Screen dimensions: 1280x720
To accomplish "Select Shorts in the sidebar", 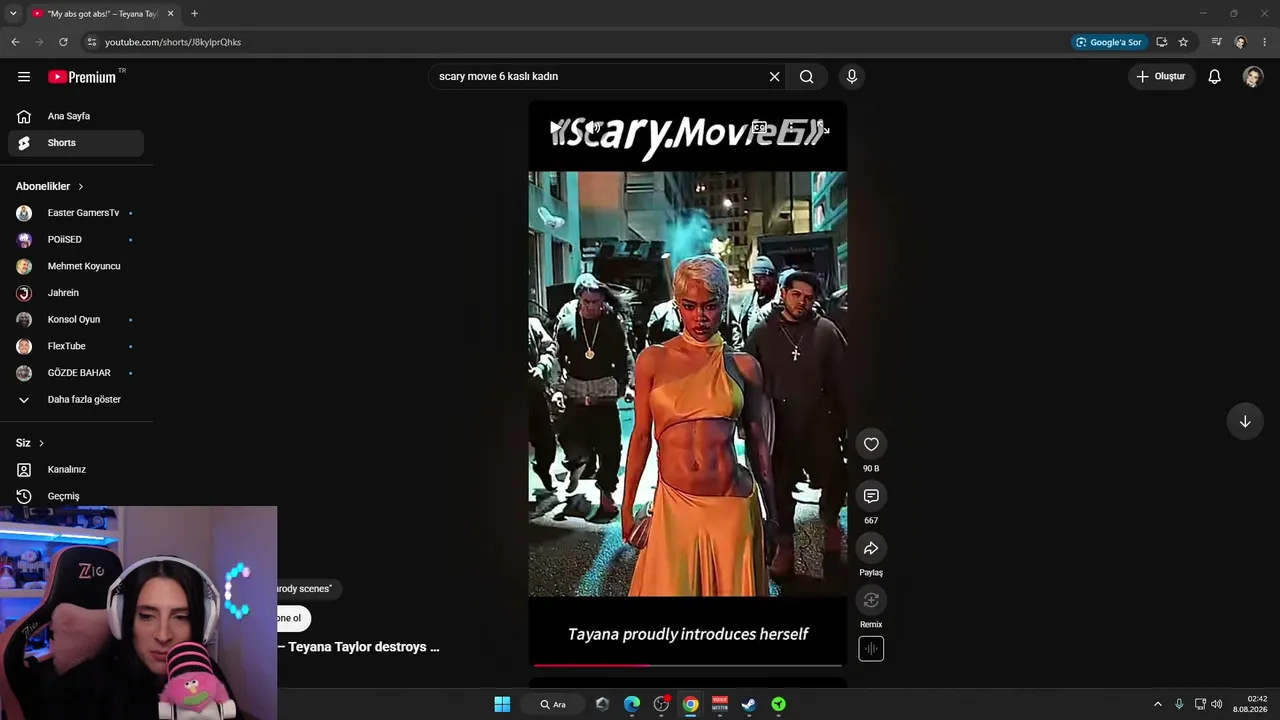I will pos(76,143).
